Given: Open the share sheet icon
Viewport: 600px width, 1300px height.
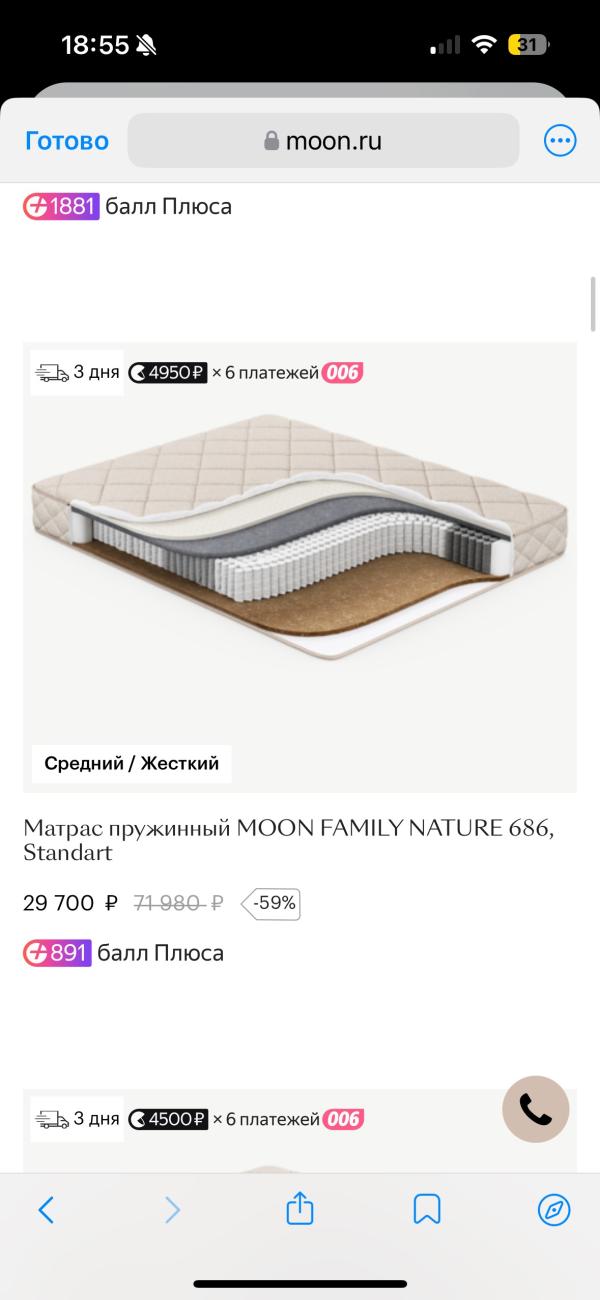Looking at the screenshot, I should pos(300,1209).
